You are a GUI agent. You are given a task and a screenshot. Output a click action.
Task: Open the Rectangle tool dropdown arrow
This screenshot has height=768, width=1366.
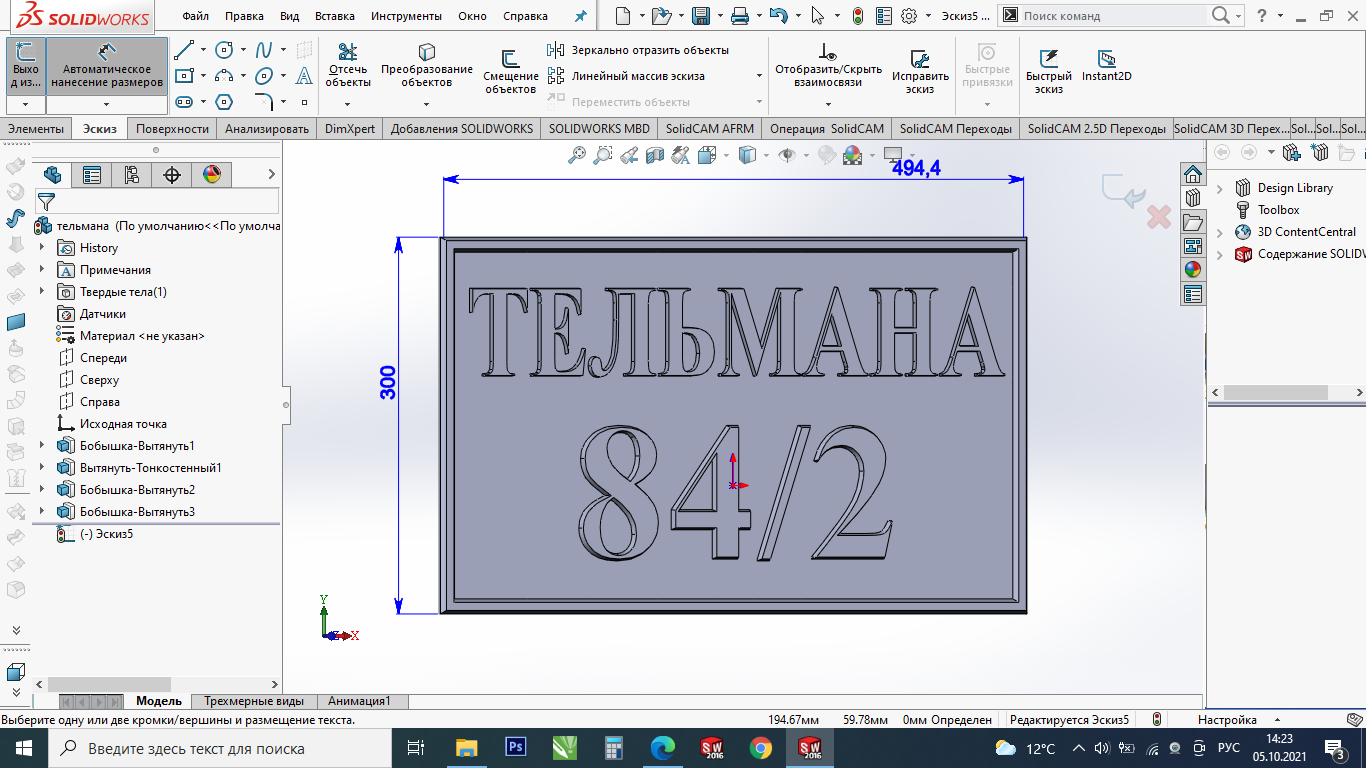pyautogui.click(x=203, y=76)
